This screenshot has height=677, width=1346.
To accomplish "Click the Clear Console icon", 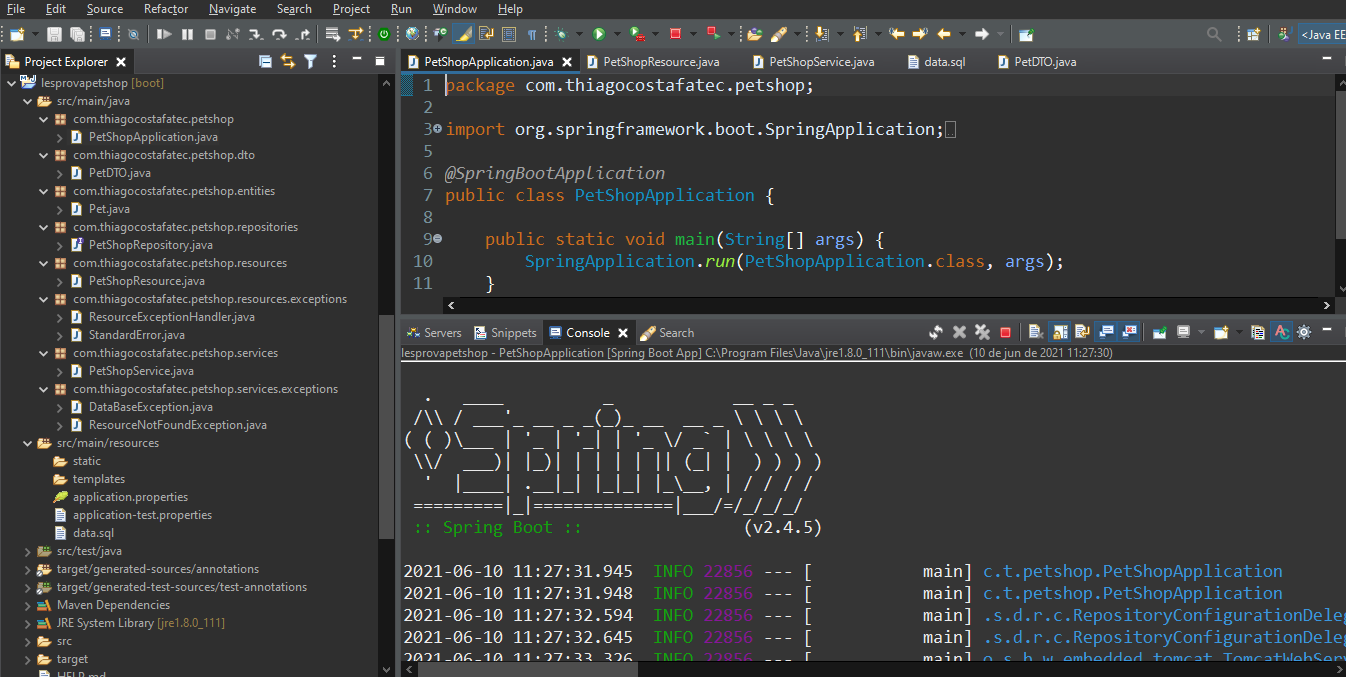I will pos(1036,333).
